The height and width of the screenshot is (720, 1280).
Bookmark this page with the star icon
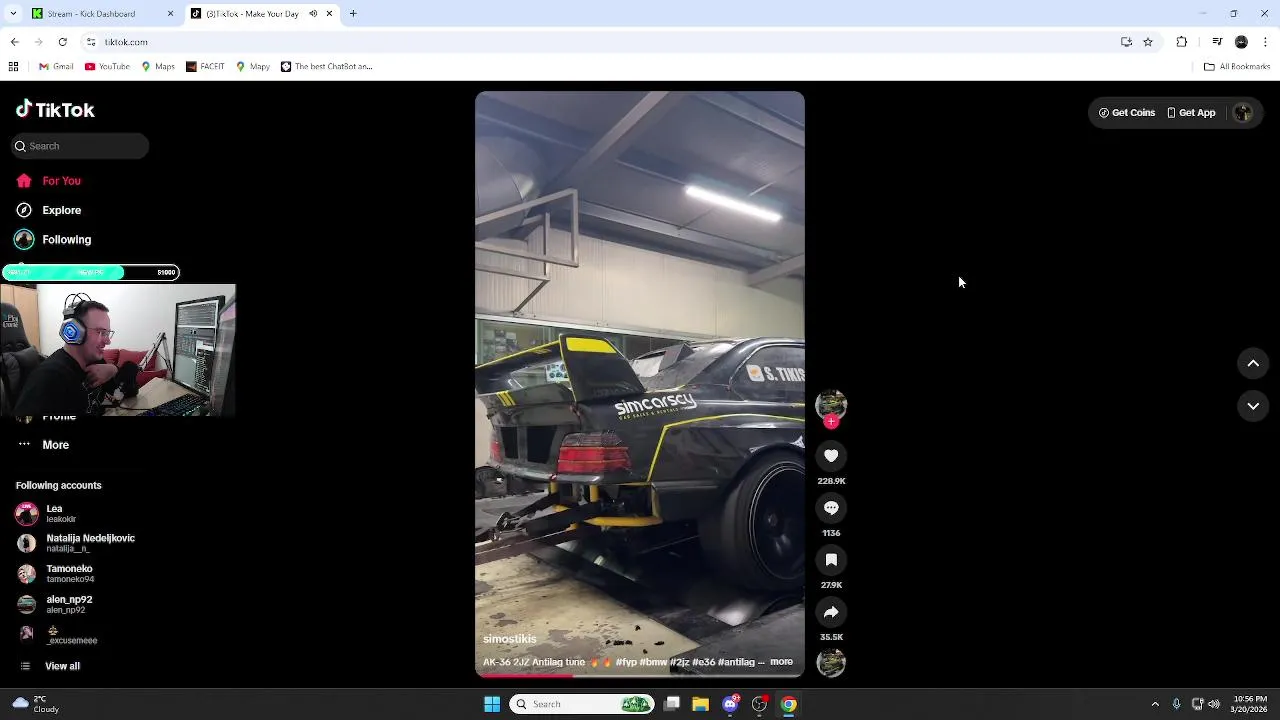pyautogui.click(x=1148, y=42)
